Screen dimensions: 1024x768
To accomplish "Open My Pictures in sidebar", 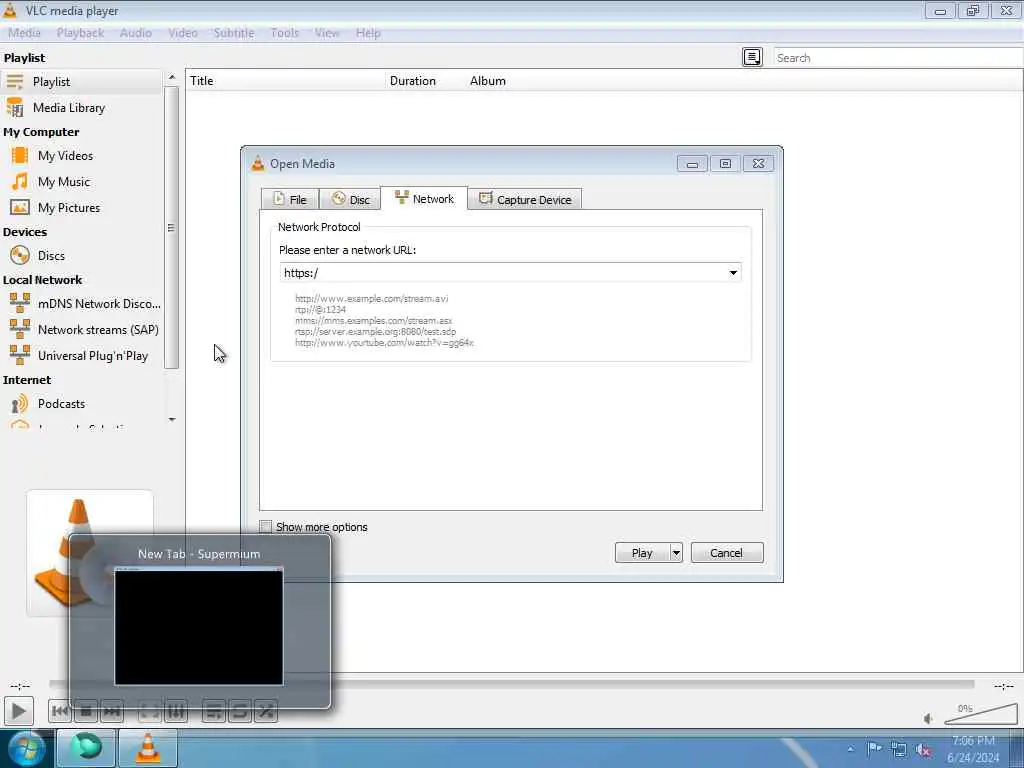I will tap(69, 208).
